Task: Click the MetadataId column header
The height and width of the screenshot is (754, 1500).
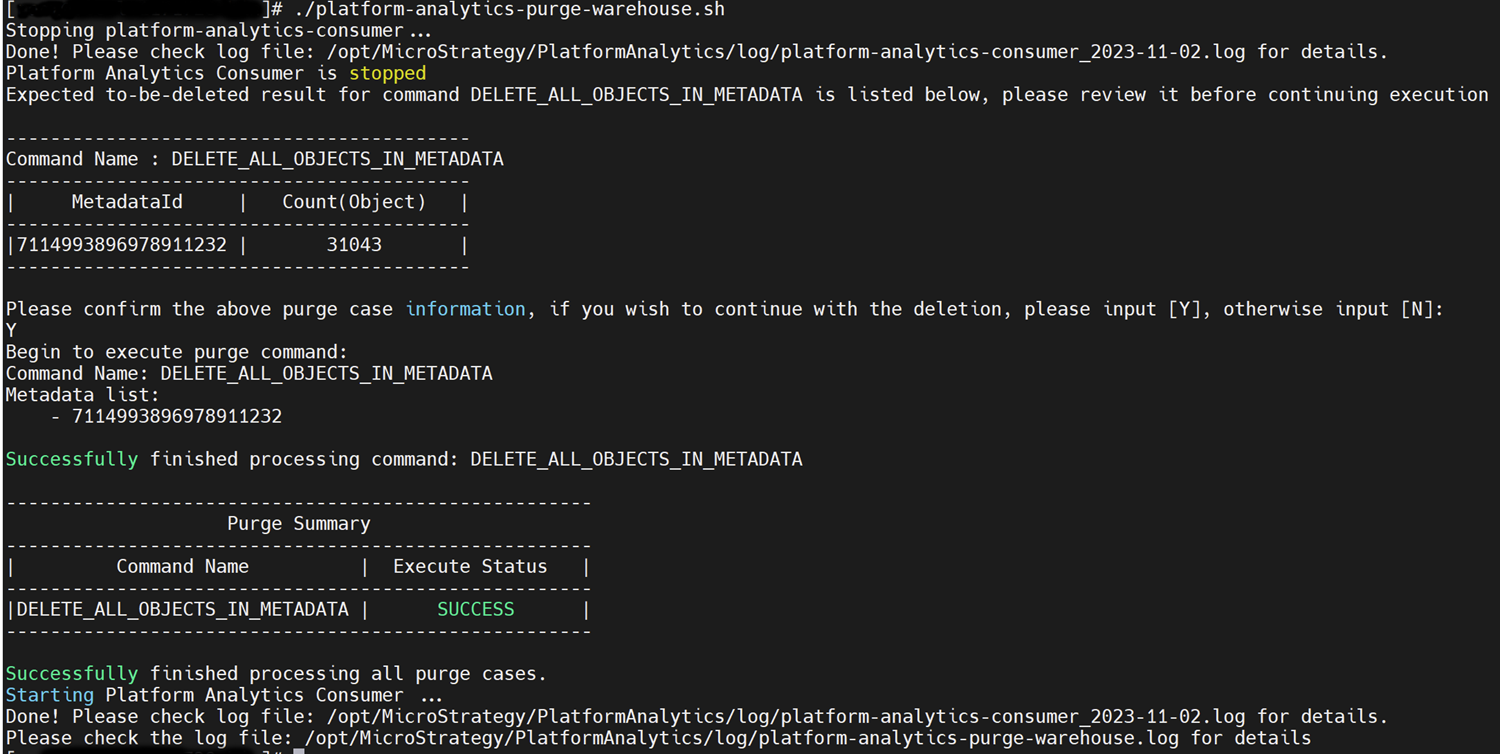Action: pos(127,202)
